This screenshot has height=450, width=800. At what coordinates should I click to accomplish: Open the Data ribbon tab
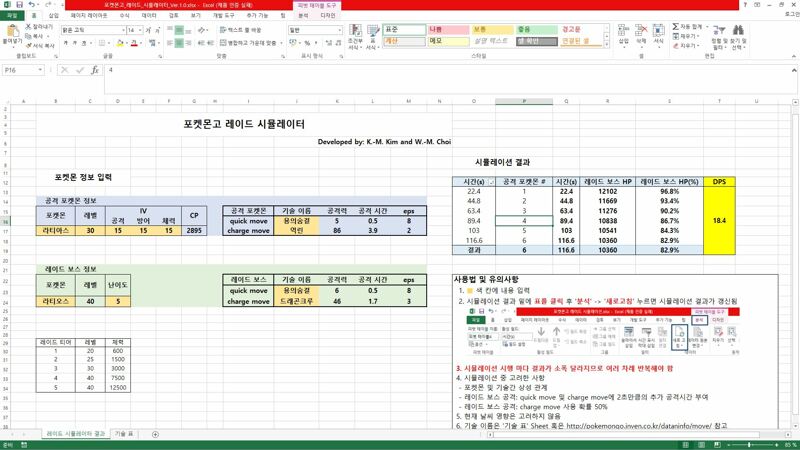149,15
